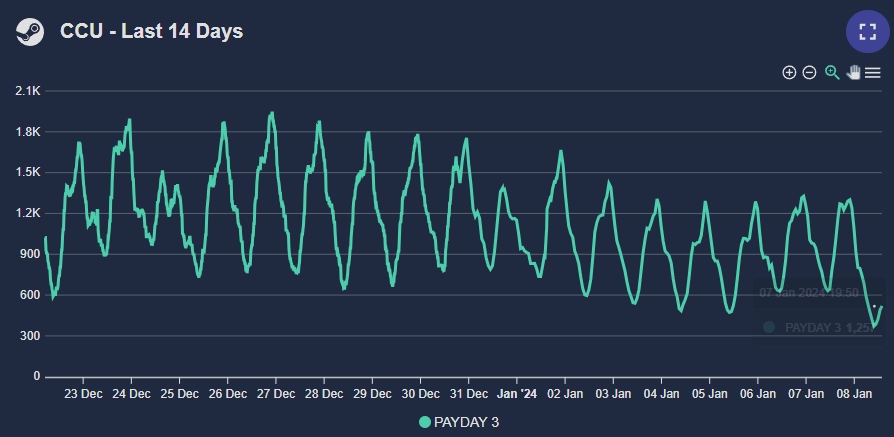The width and height of the screenshot is (894, 437).
Task: Click the 30 Dec axis label
Action: (420, 394)
